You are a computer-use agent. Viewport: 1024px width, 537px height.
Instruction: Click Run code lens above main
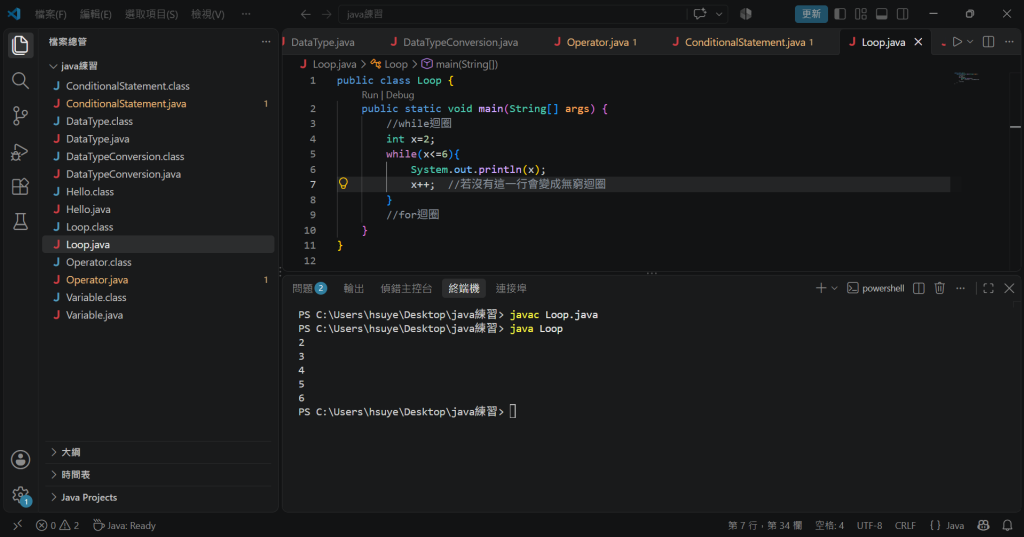click(x=370, y=95)
